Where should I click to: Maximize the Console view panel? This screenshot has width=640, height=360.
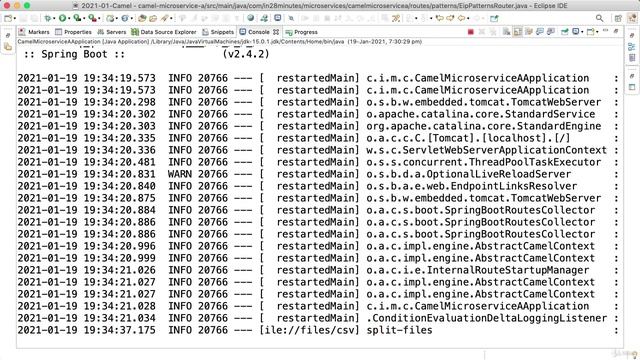[x=616, y=31]
